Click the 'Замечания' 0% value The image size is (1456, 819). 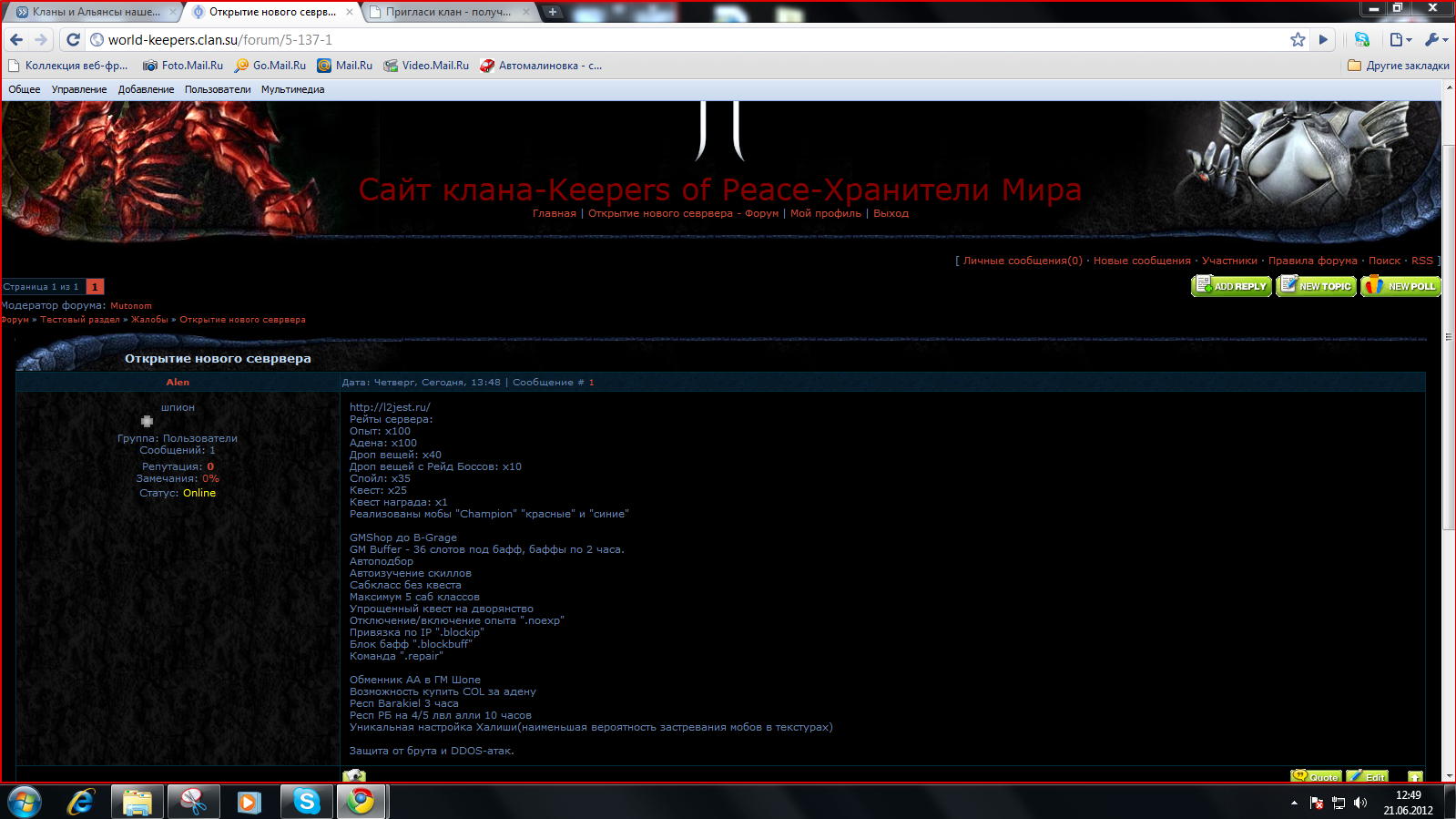click(211, 478)
